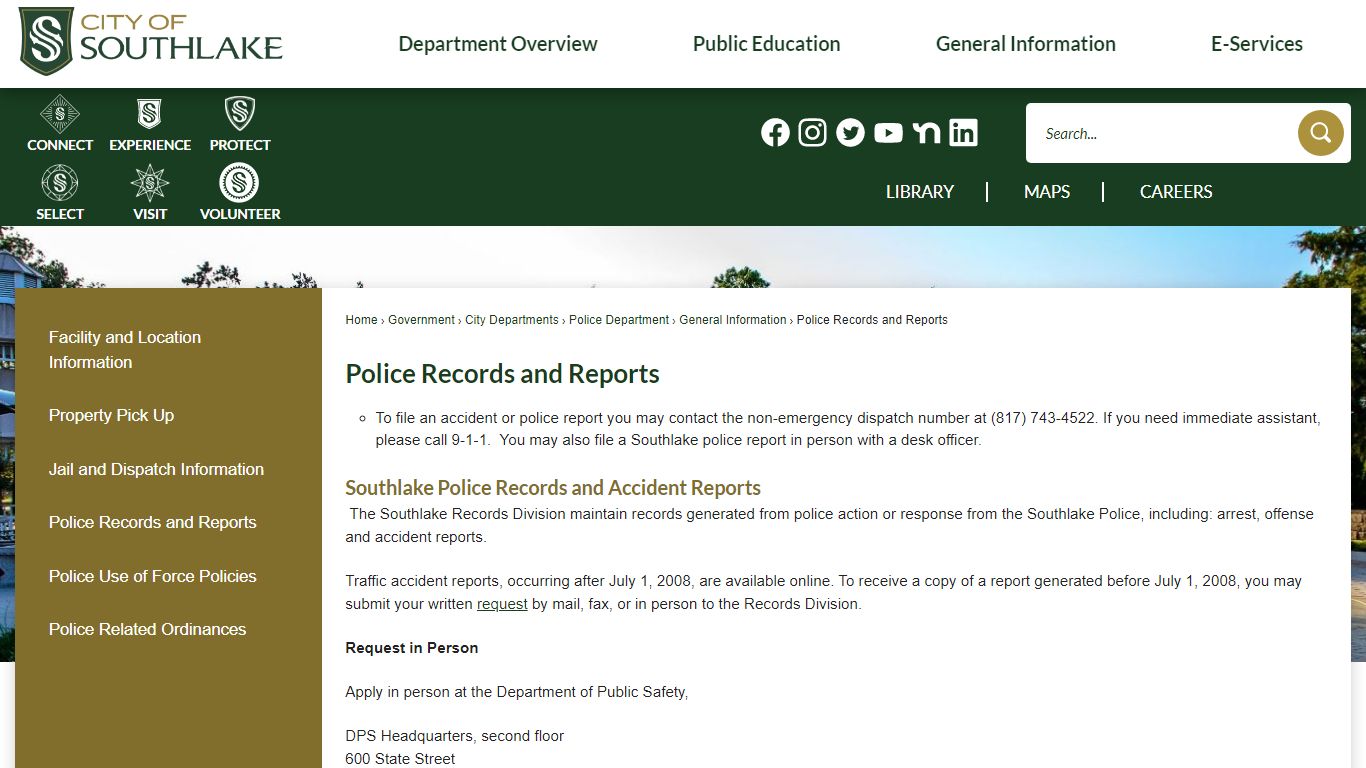Open the City of Southlake logo homepage
The height and width of the screenshot is (768, 1366).
tap(151, 42)
